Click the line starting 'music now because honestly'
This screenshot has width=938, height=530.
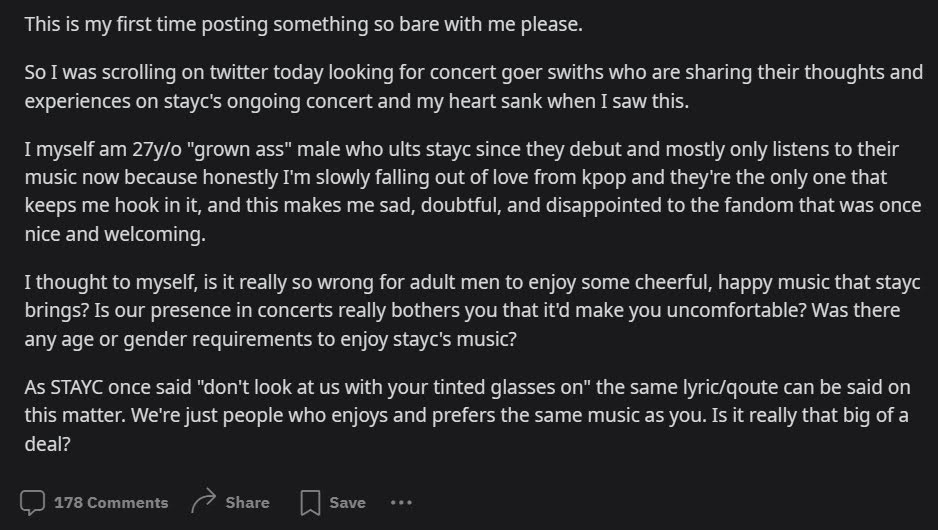(x=455, y=177)
